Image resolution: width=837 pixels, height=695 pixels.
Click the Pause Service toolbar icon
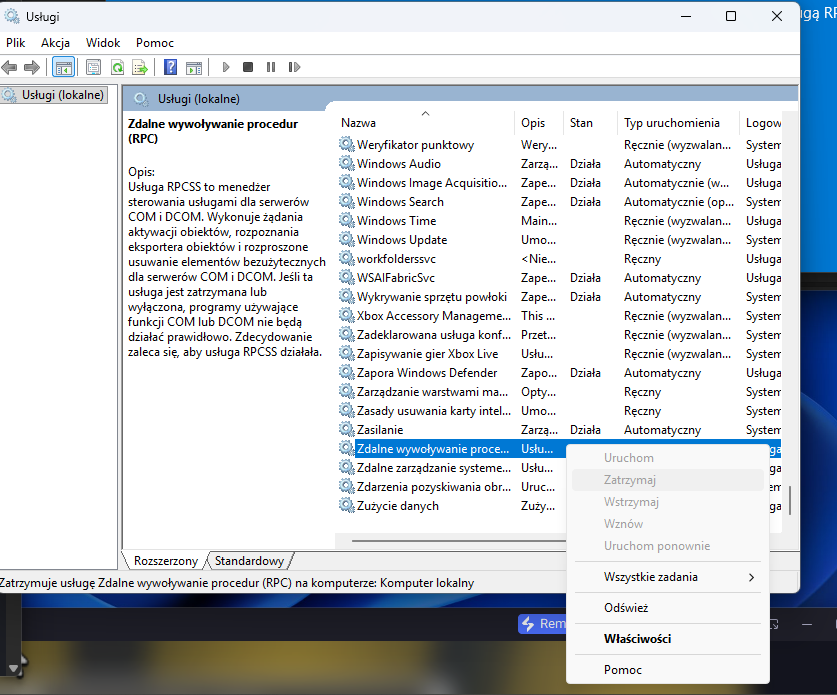tap(271, 67)
